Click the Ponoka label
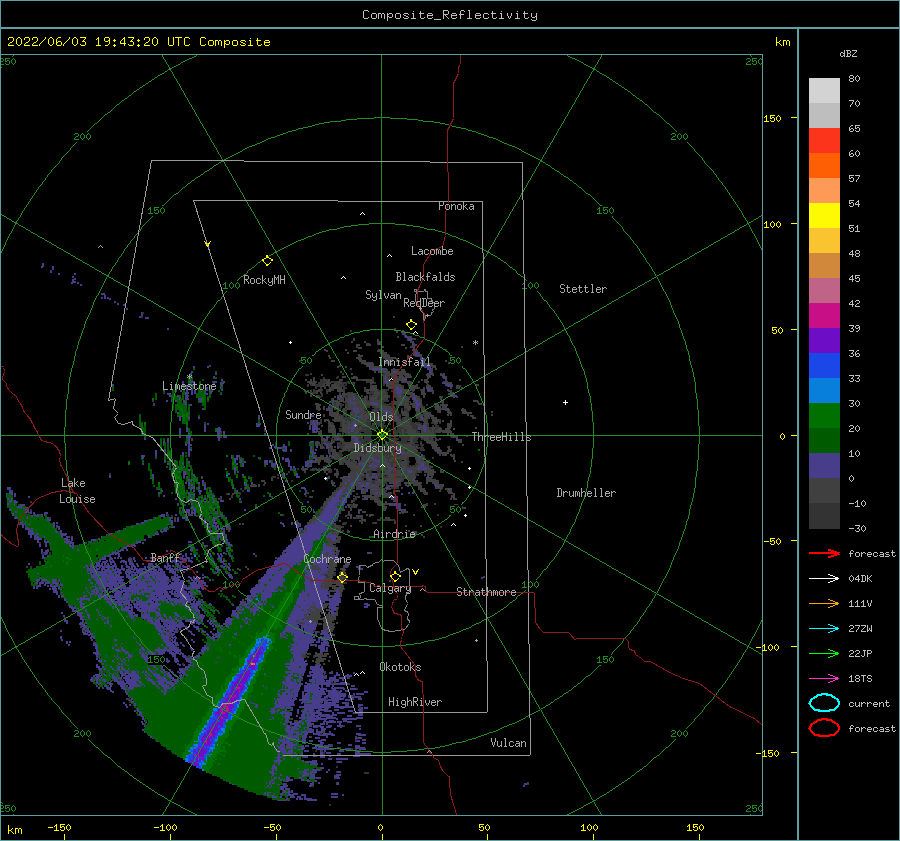Viewport: 900px width, 841px height. point(456,206)
